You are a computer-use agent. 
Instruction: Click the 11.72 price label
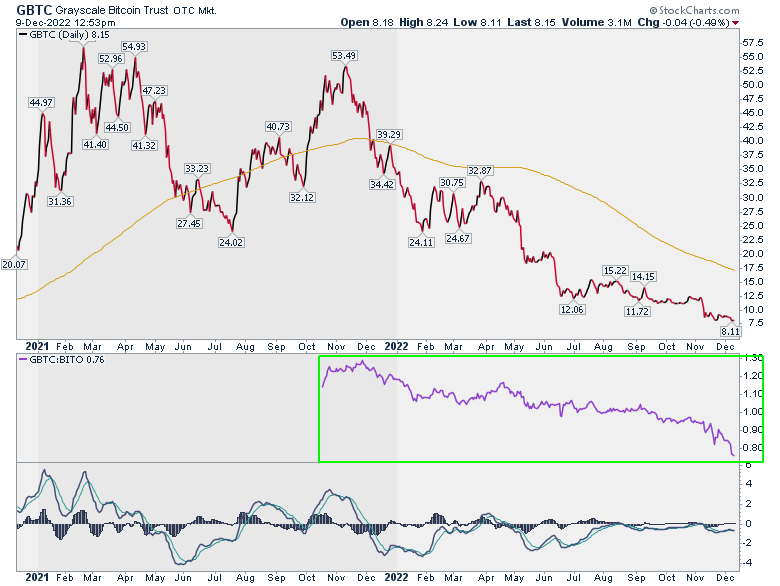(637, 311)
